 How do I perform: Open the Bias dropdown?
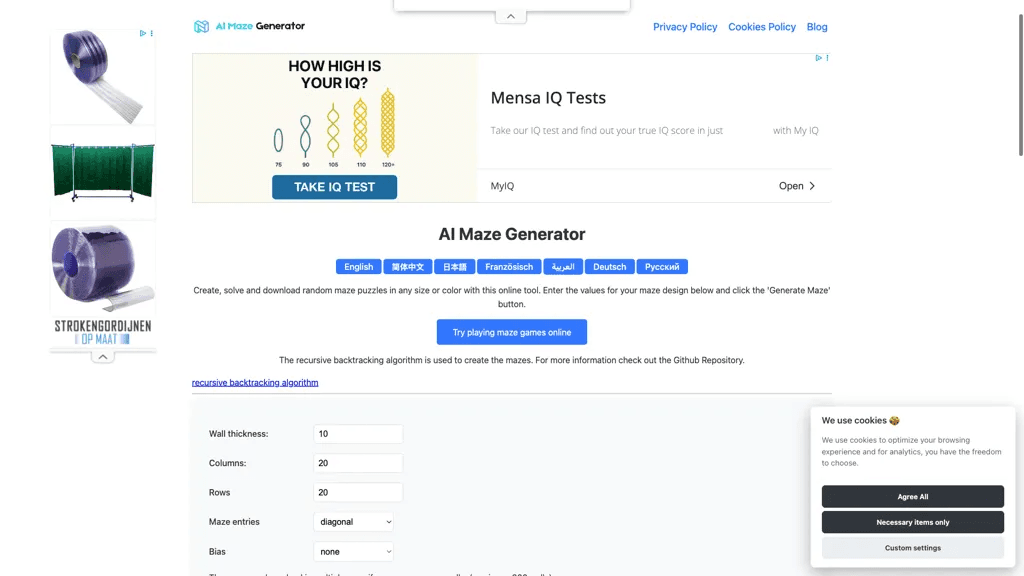[x=353, y=551]
